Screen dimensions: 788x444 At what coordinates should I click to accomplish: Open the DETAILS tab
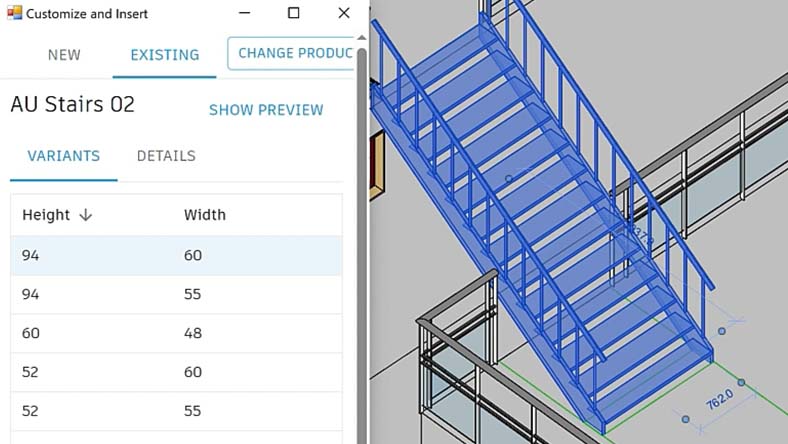pos(166,156)
